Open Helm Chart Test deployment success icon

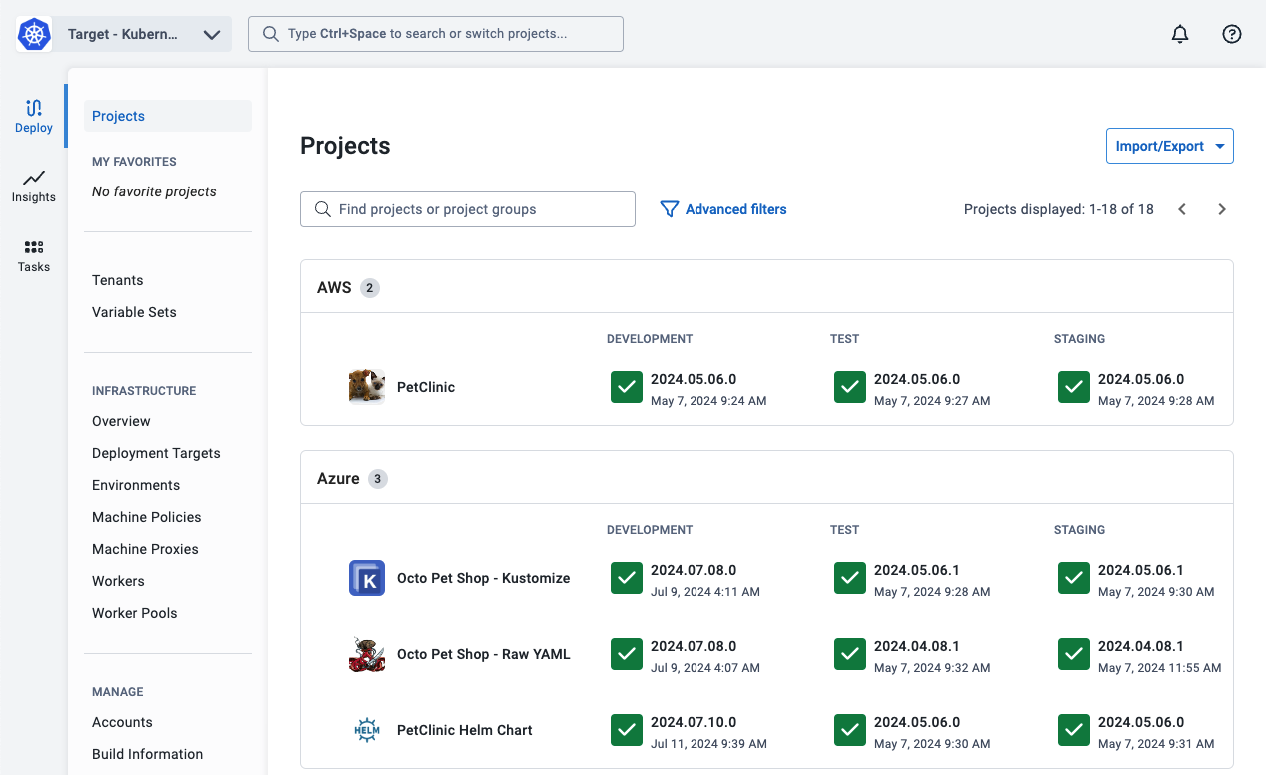[x=850, y=730]
